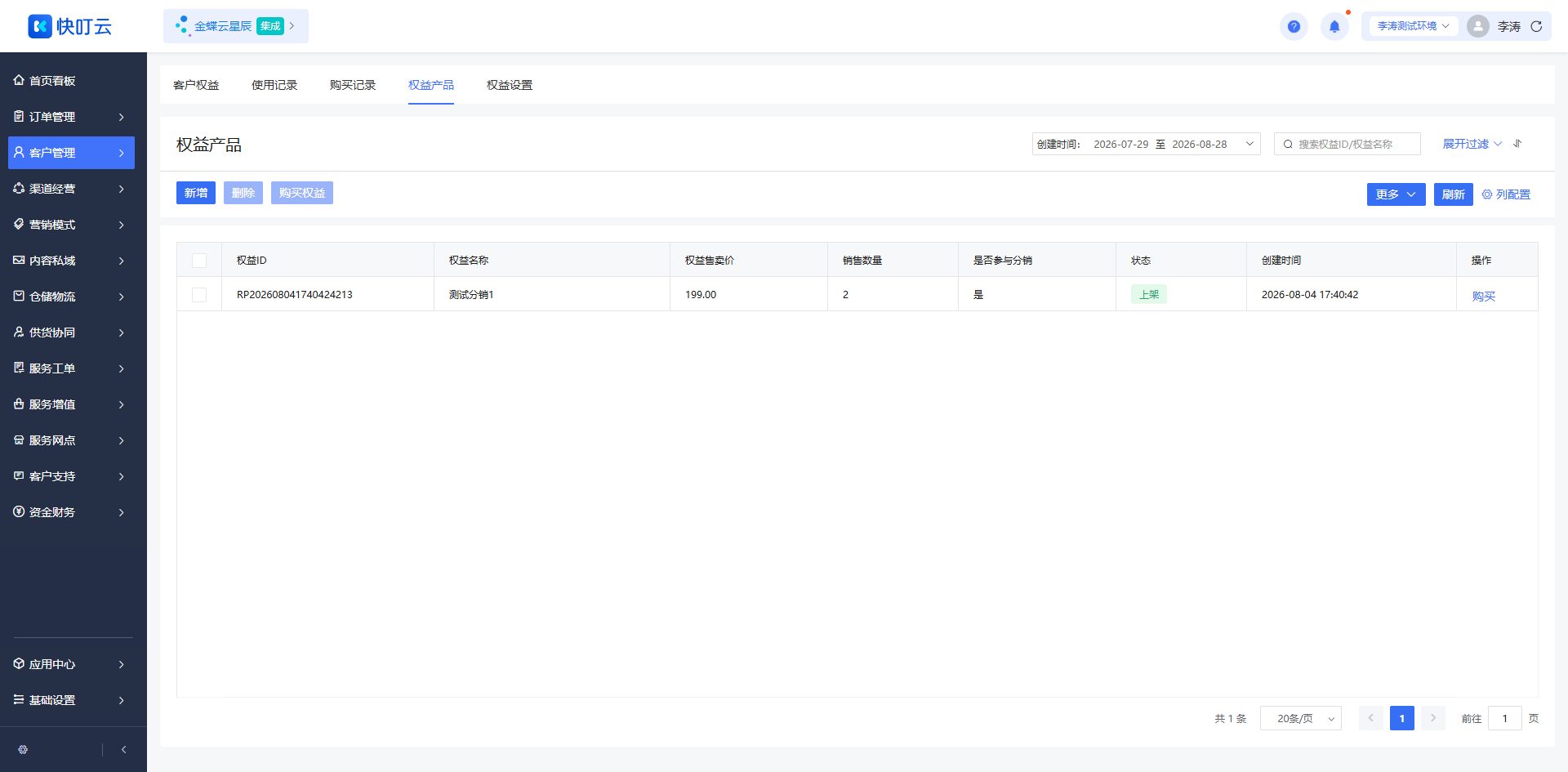Expand the 基础设置 chevron
1568x772 pixels.
[x=122, y=700]
